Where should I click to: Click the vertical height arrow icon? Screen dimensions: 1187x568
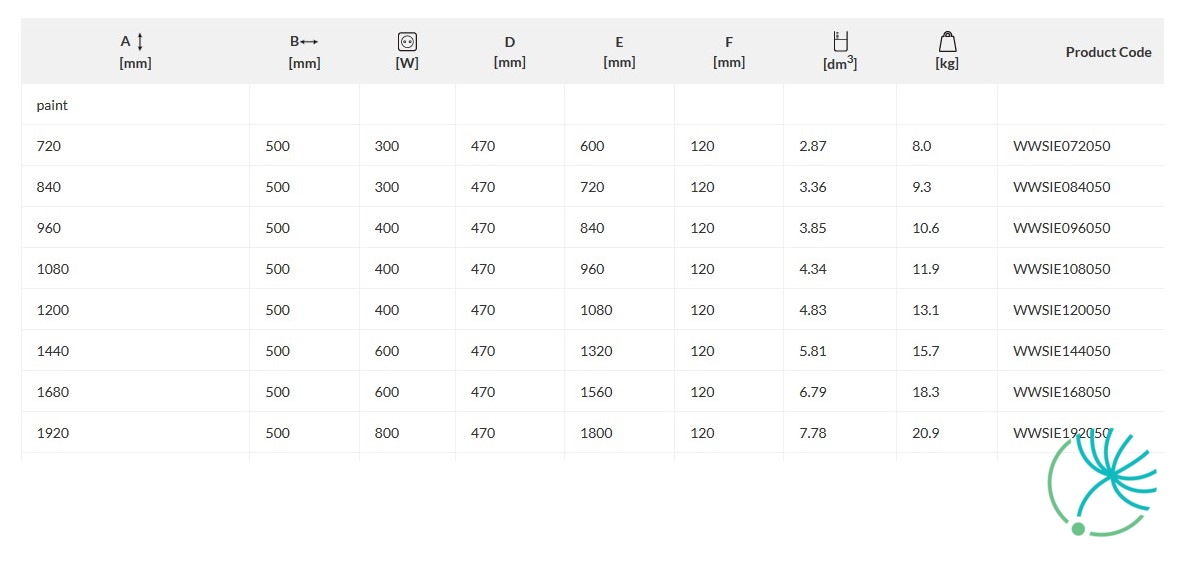[140, 42]
